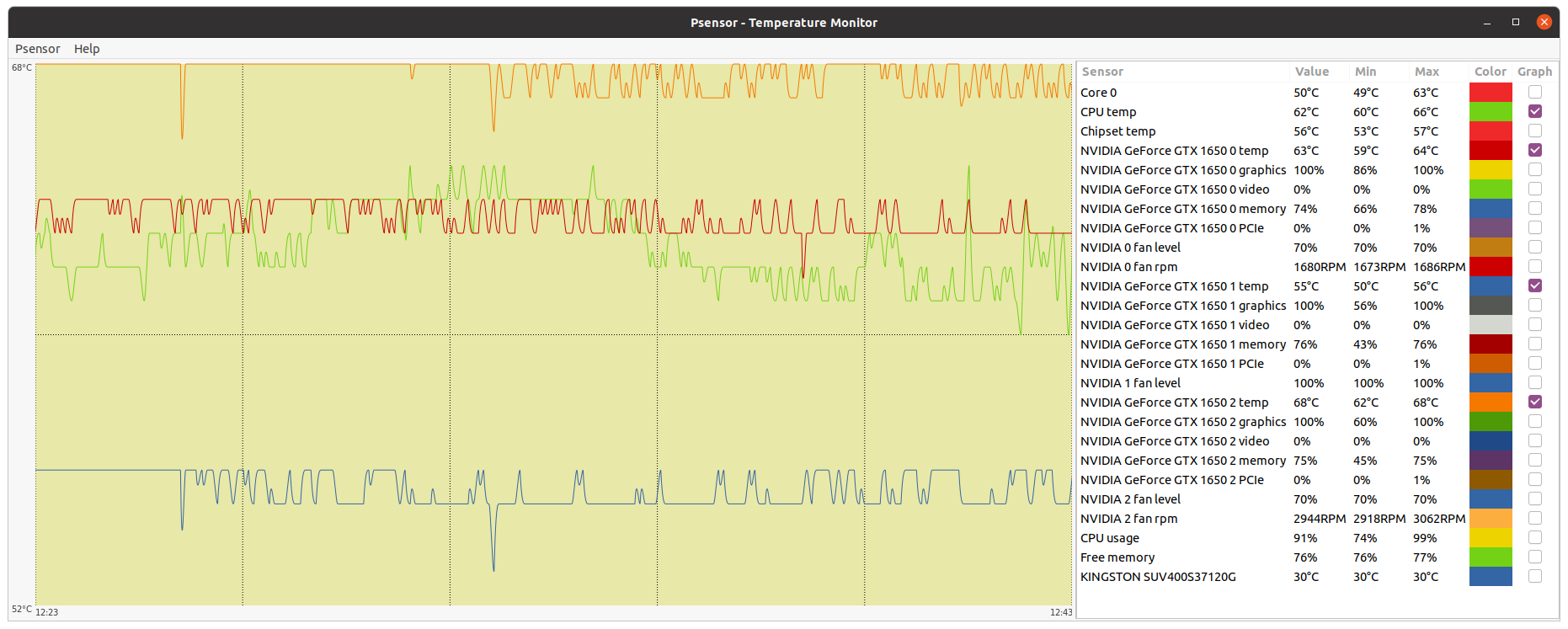Toggle graph for KINGSTON SUV400S37120G drive
This screenshot has height=629, width=1568.
pos(1535,576)
